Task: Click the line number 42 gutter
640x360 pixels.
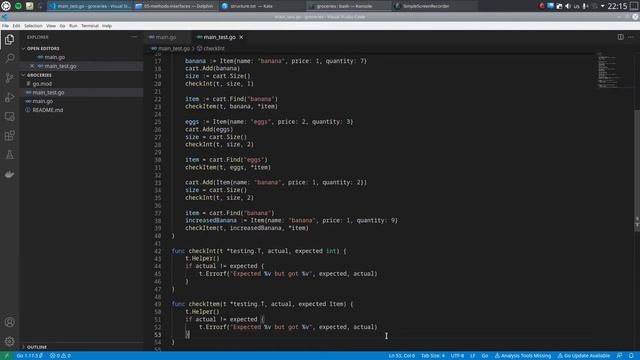Action: pyautogui.click(x=158, y=251)
